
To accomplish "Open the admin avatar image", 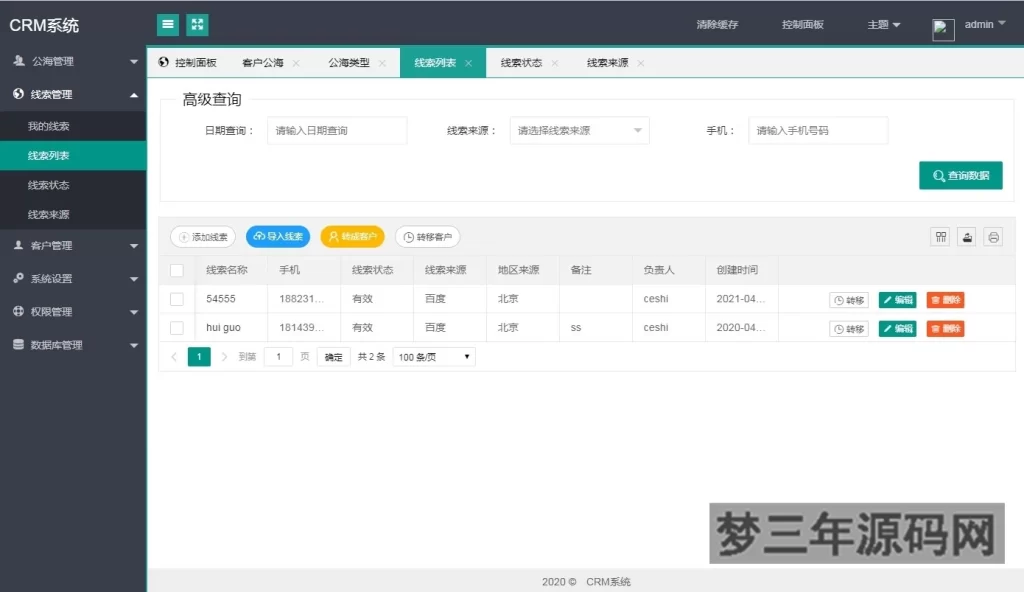I will [x=943, y=29].
